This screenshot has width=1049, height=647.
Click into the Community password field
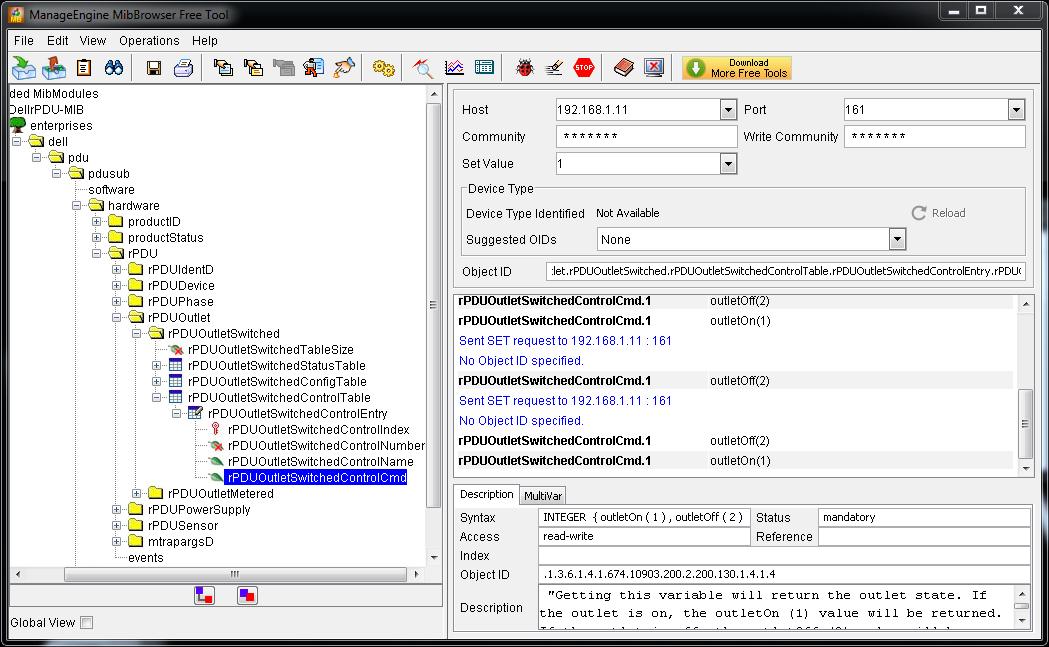click(x=646, y=136)
